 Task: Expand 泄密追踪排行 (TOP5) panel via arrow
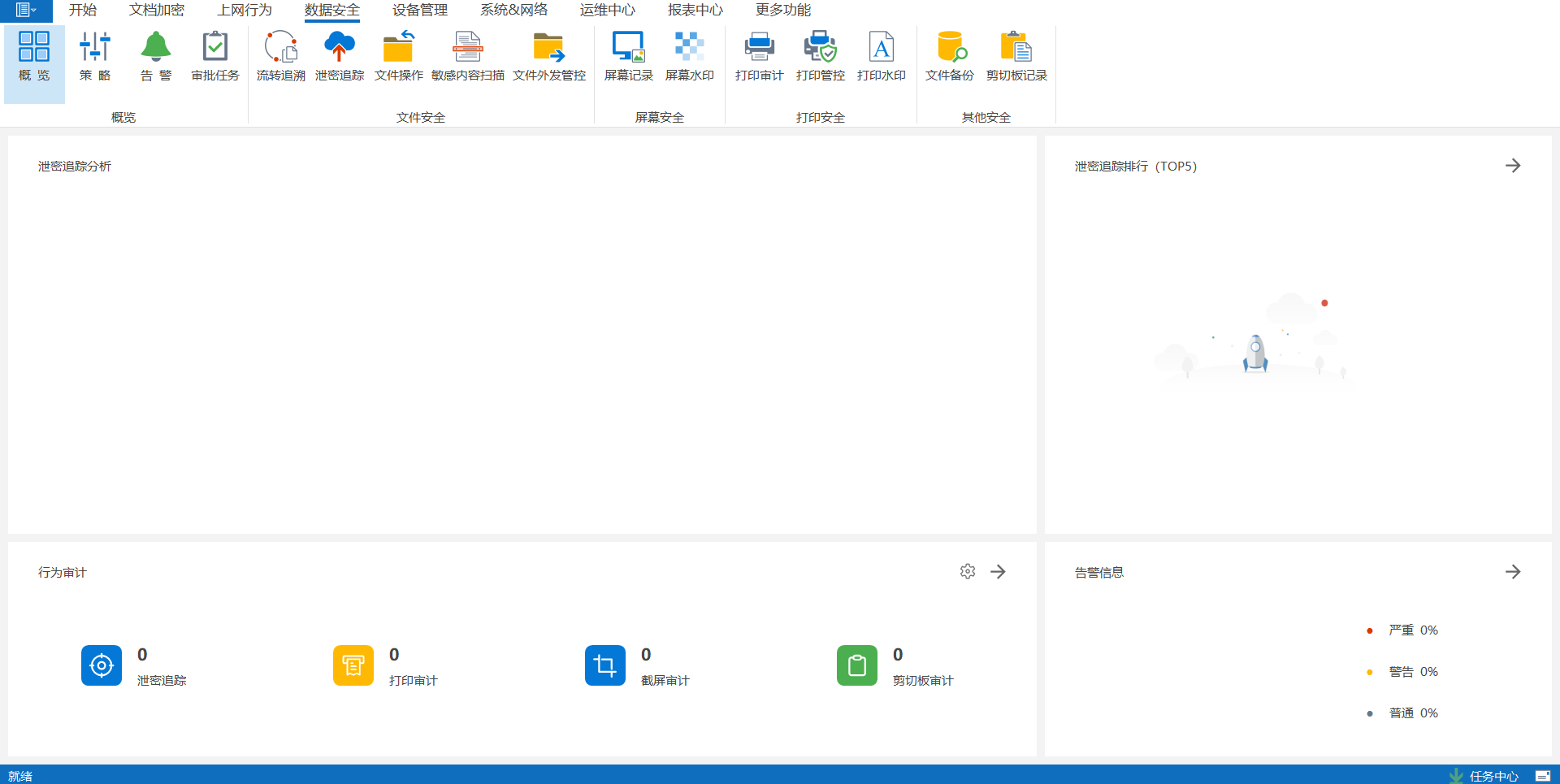(x=1512, y=166)
